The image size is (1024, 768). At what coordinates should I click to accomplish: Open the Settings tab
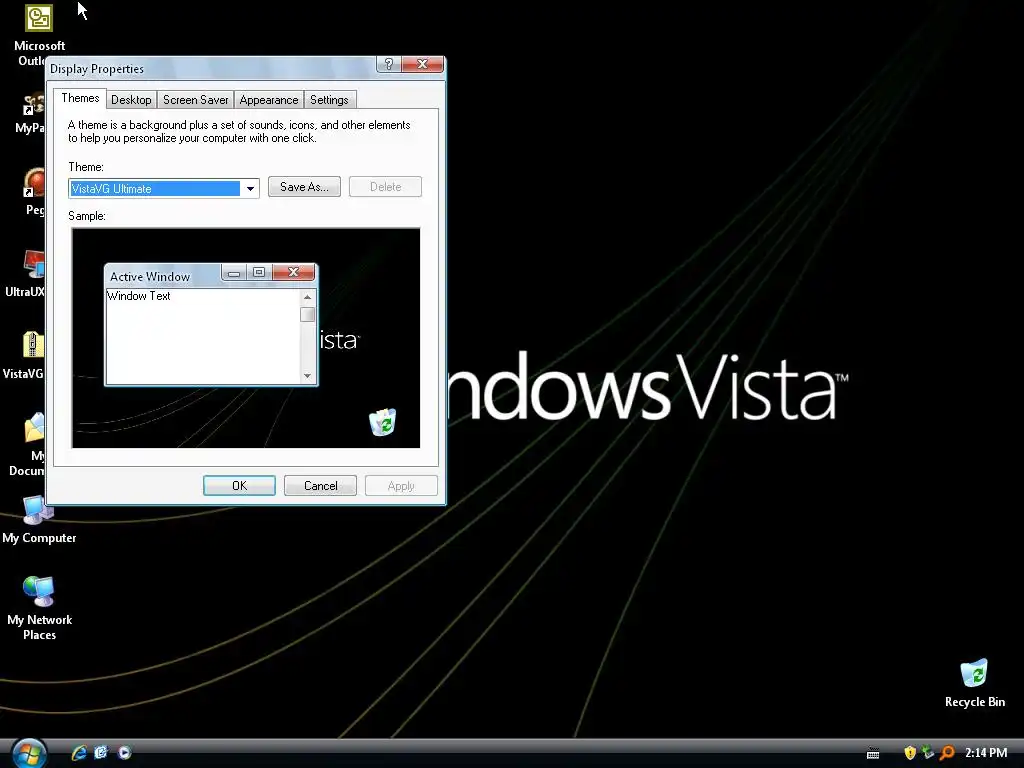click(329, 100)
